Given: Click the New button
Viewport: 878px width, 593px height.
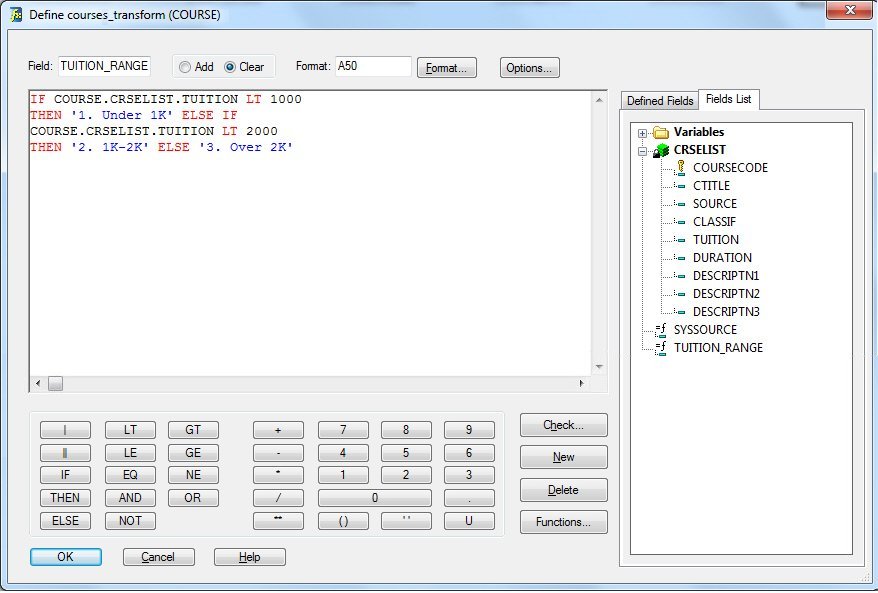Looking at the screenshot, I should tap(563, 457).
